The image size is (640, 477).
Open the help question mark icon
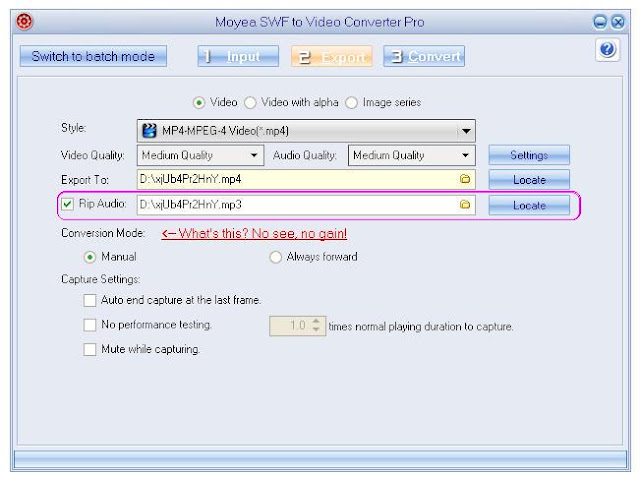pos(607,50)
